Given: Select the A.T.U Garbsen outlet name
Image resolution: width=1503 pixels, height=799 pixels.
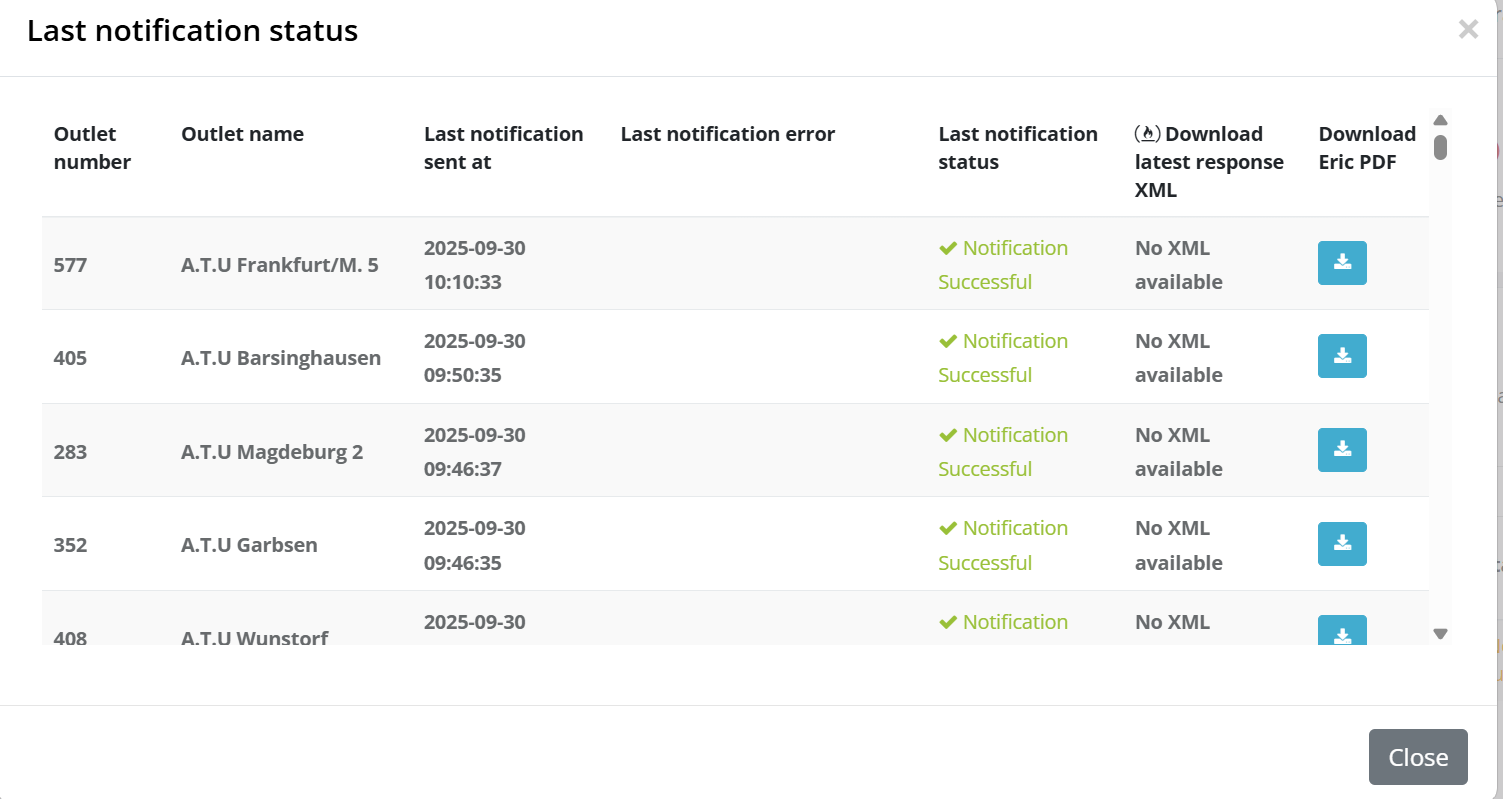Looking at the screenshot, I should [x=249, y=545].
